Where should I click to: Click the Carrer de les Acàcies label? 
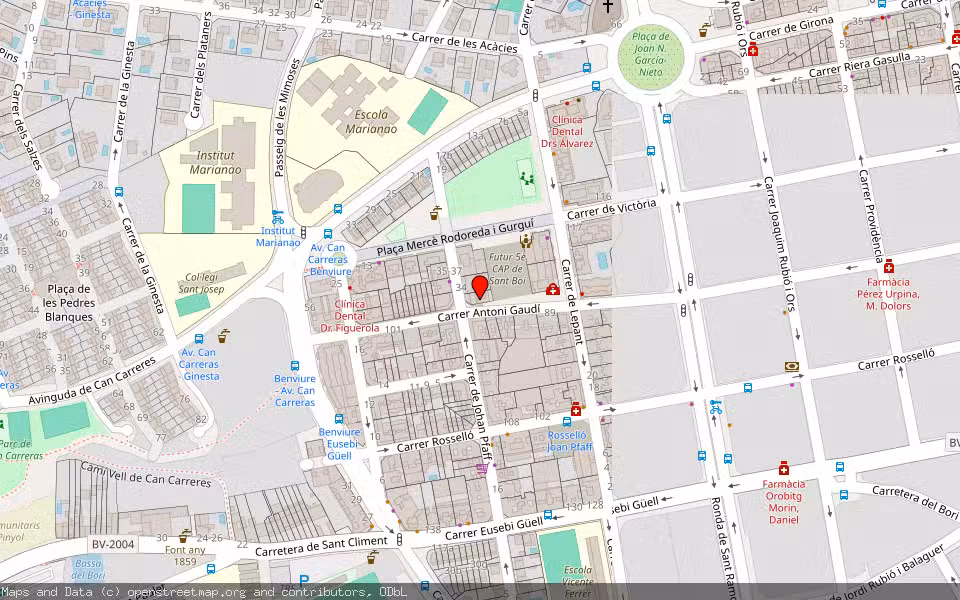point(465,42)
